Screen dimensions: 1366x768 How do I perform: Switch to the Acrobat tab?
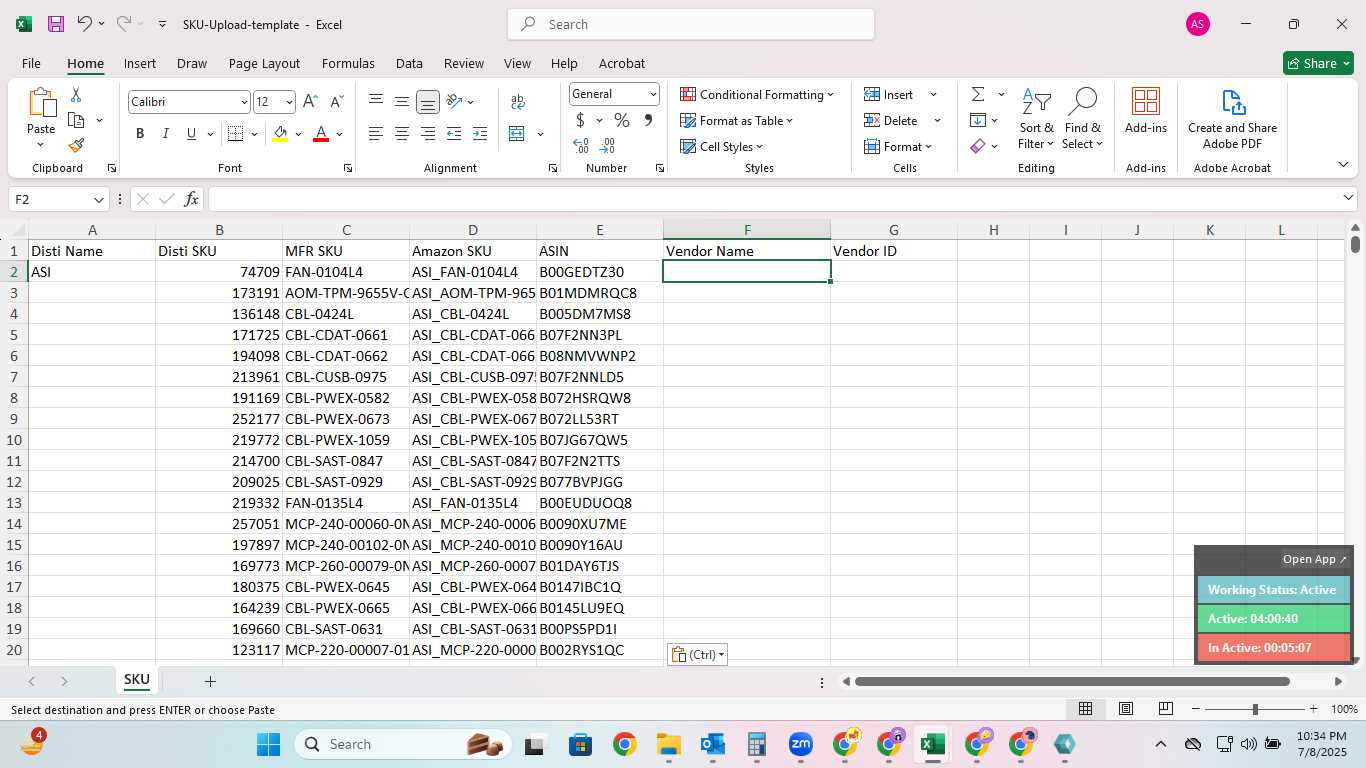[x=621, y=63]
